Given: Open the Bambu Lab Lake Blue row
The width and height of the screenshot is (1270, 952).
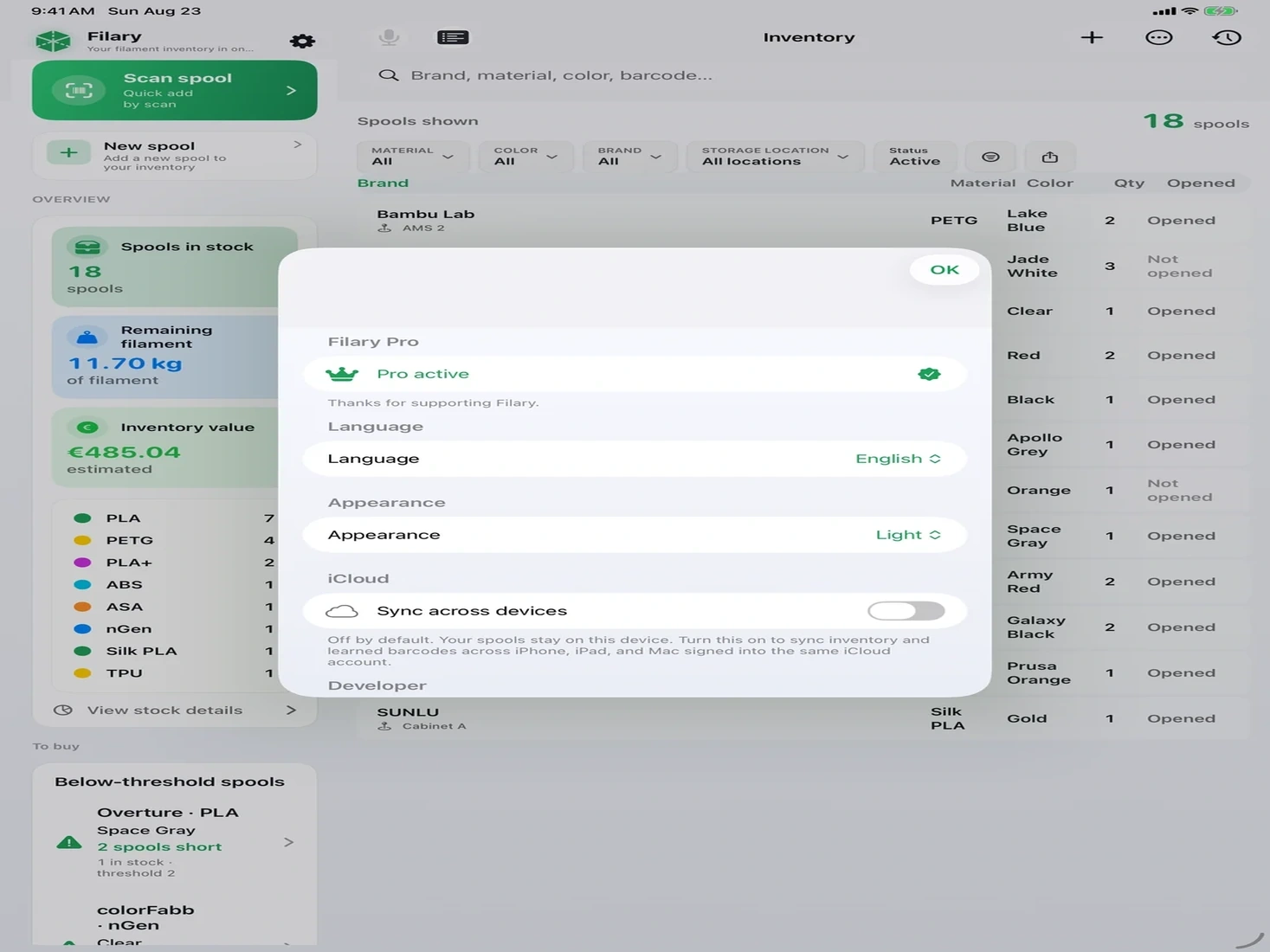Looking at the screenshot, I should pos(802,221).
